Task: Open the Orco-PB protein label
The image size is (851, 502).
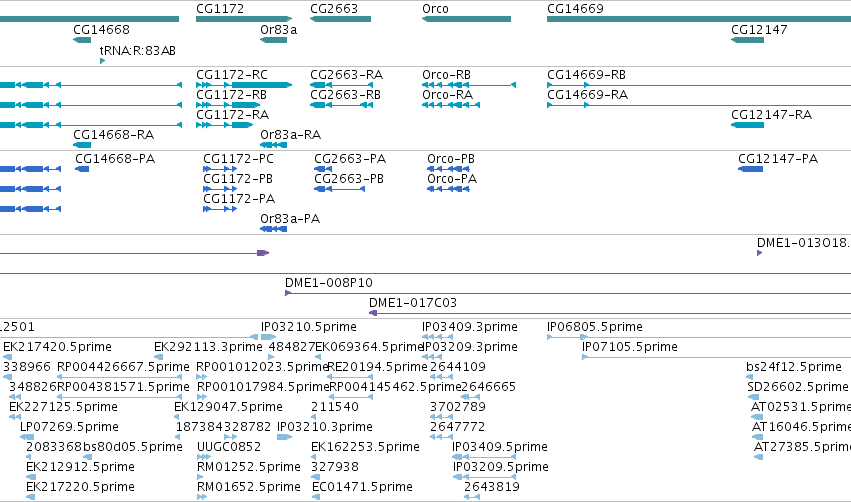Action: (x=451, y=159)
